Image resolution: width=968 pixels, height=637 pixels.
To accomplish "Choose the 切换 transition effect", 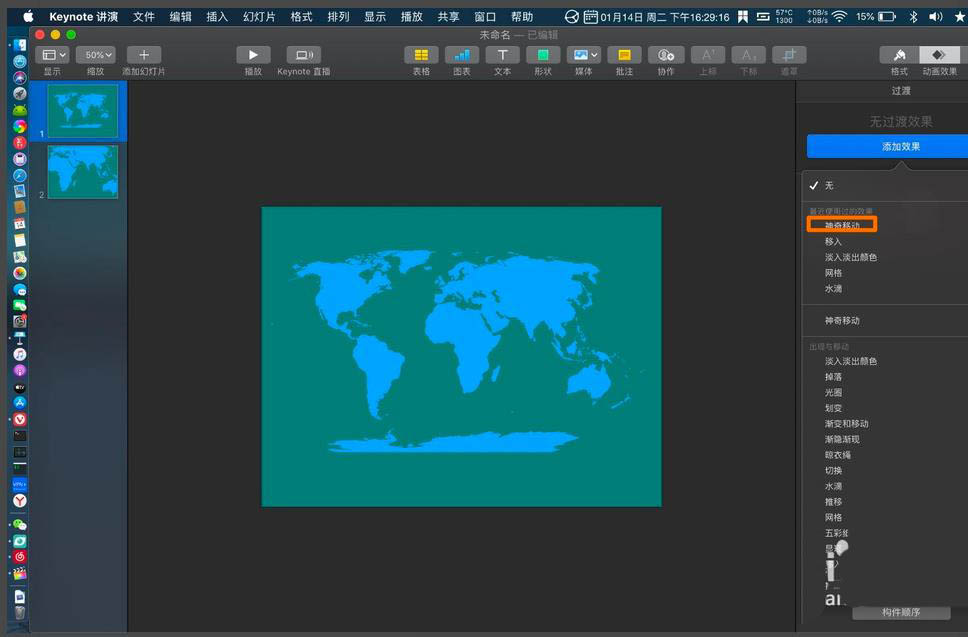I will [x=833, y=470].
